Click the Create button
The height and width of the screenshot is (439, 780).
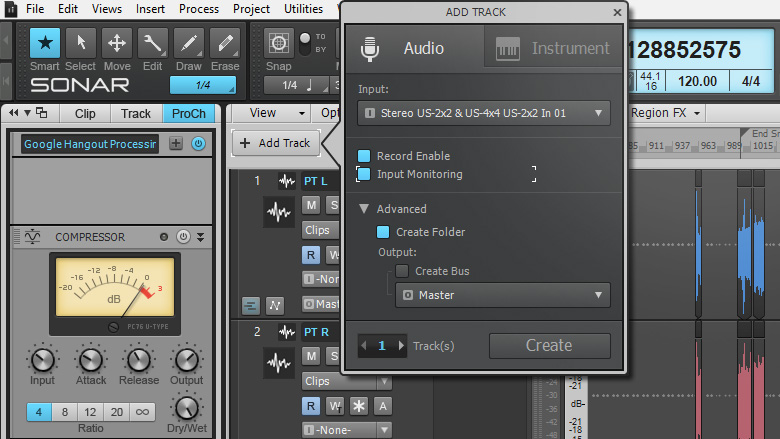(x=549, y=346)
